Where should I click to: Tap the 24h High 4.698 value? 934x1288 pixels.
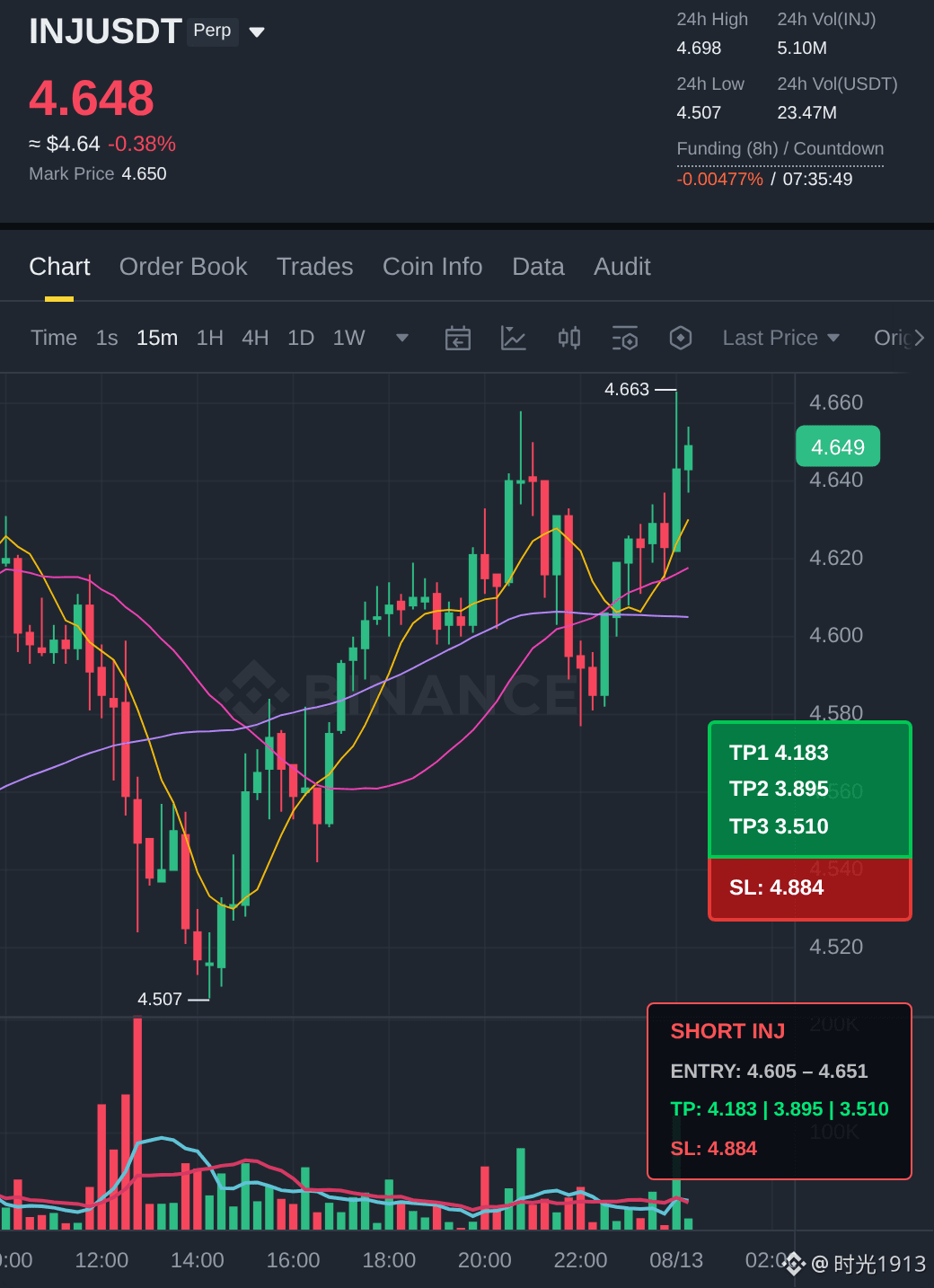pos(699,49)
